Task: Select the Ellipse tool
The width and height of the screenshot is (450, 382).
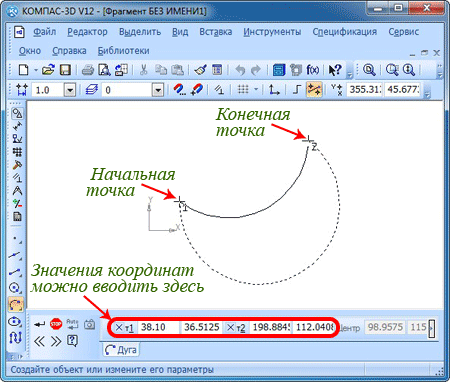Action: [16, 322]
